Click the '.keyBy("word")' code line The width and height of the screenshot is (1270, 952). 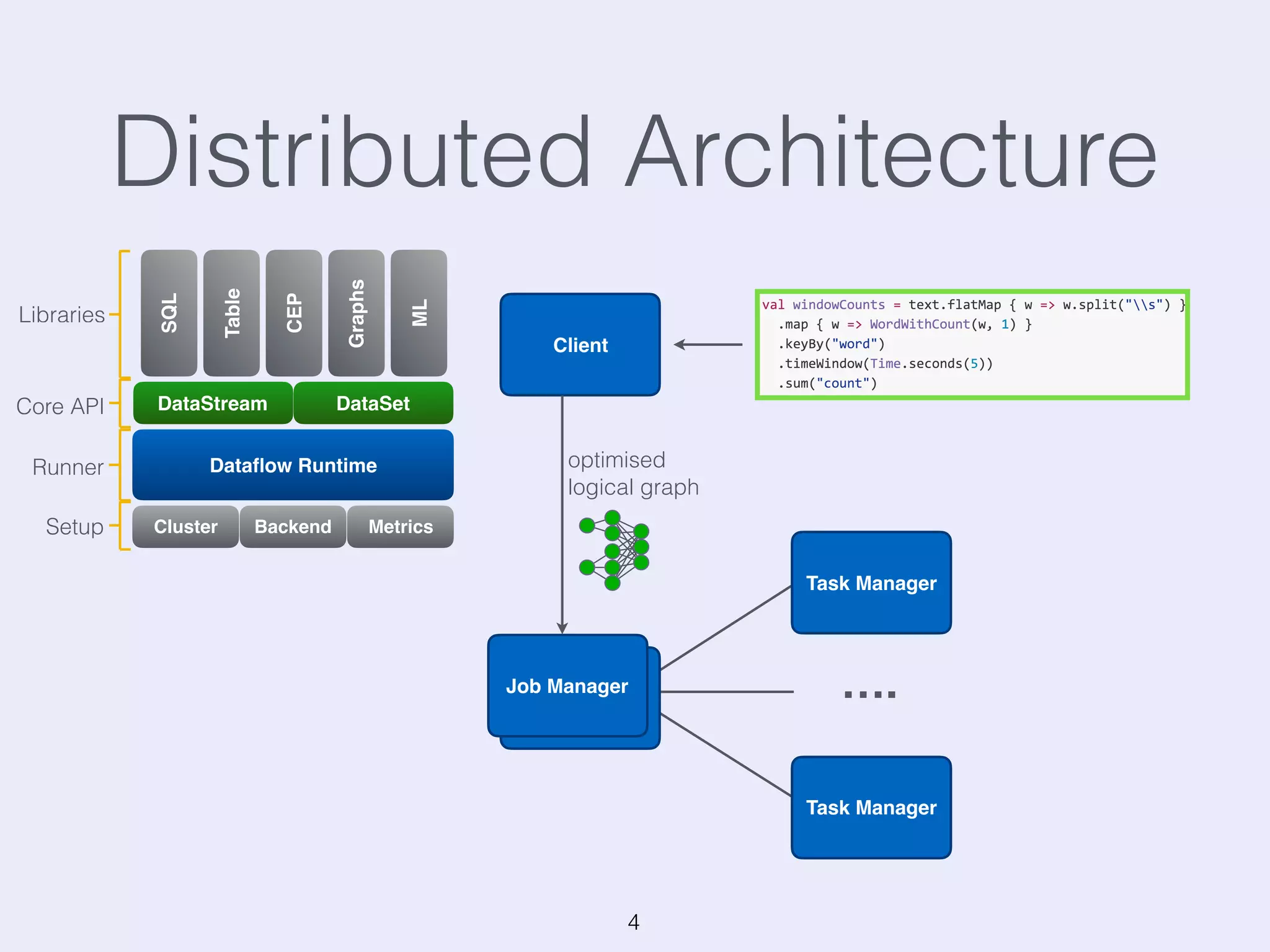pyautogui.click(x=832, y=344)
